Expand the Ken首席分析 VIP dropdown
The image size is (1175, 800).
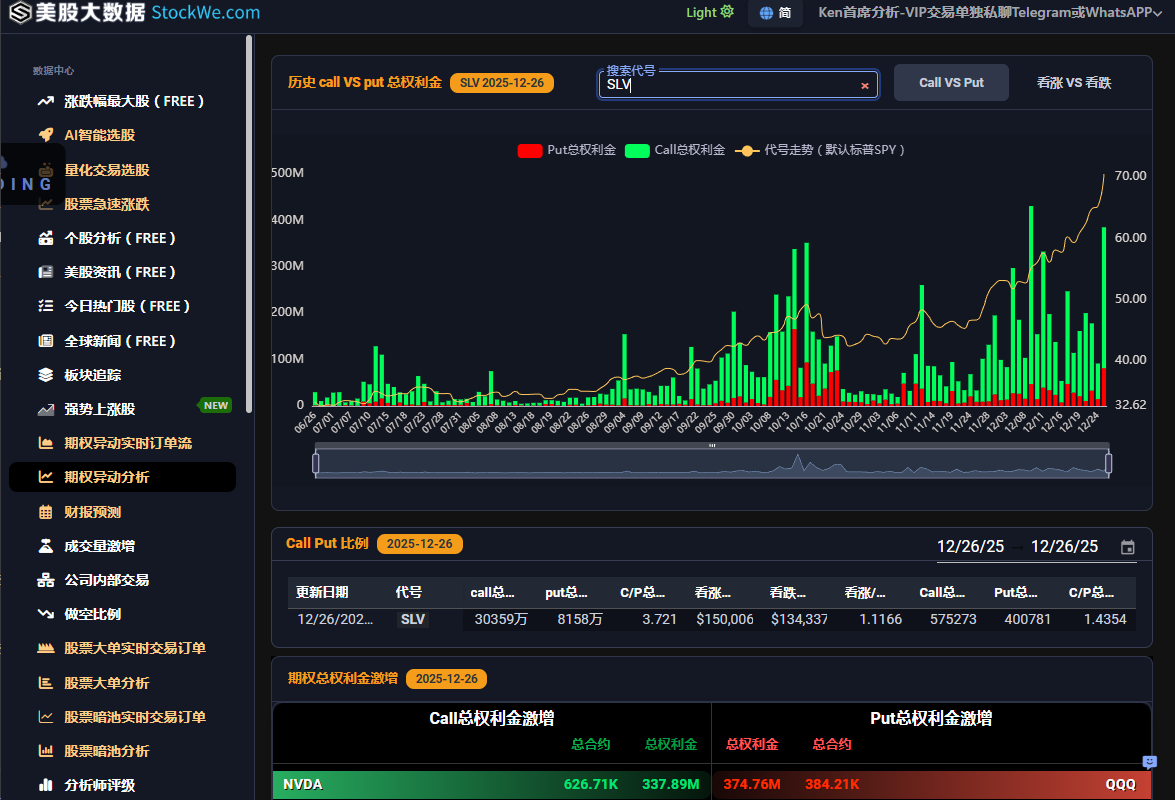[x=990, y=12]
